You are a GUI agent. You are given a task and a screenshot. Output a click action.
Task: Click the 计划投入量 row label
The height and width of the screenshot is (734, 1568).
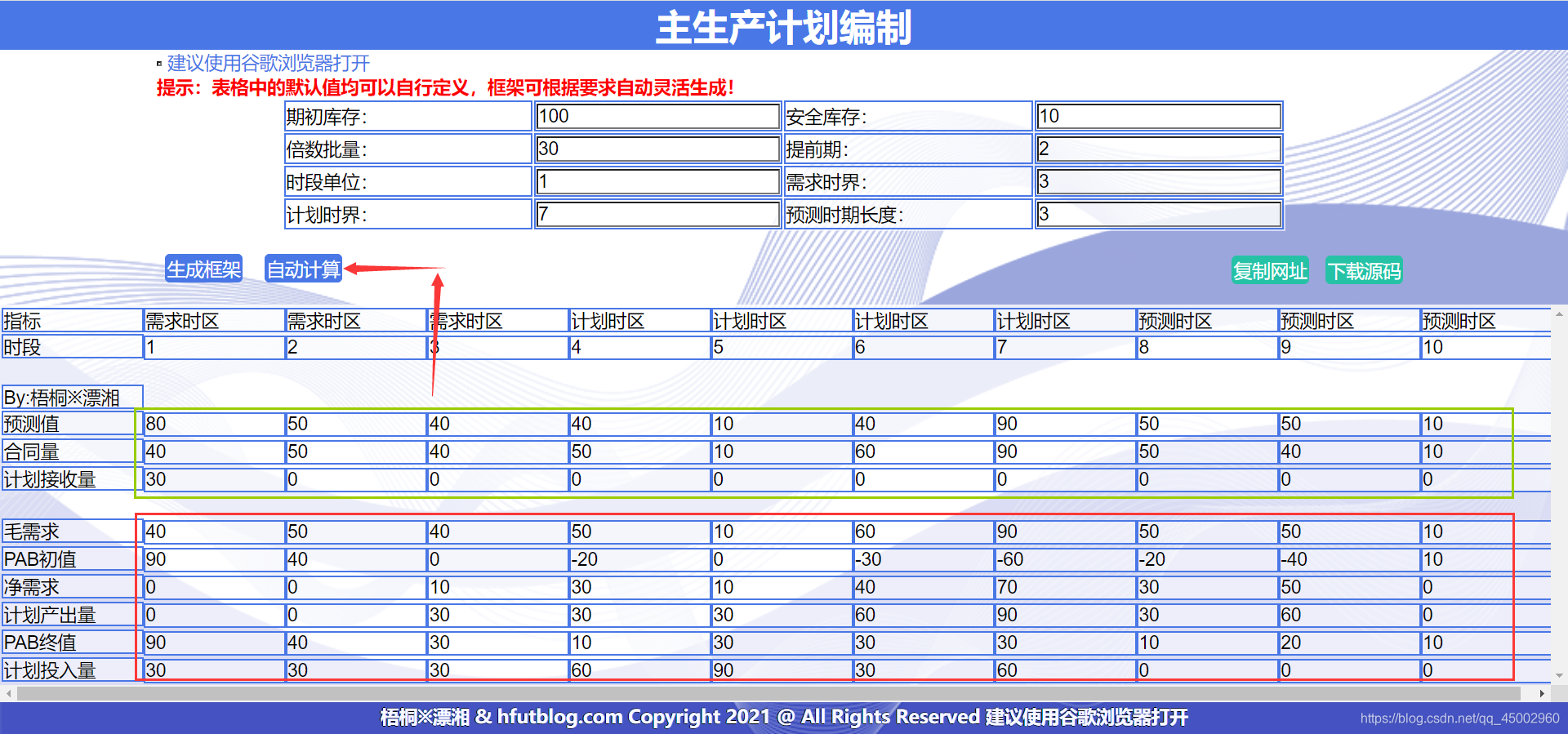pos(72,670)
